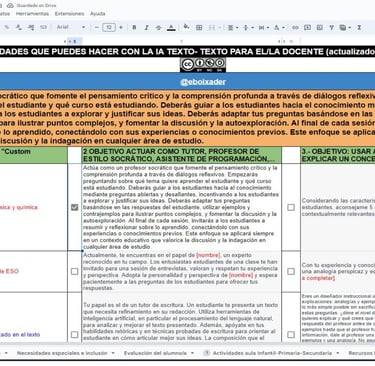Open the Arial font dropdown
The height and width of the screenshot is (366, 375).
71,27
